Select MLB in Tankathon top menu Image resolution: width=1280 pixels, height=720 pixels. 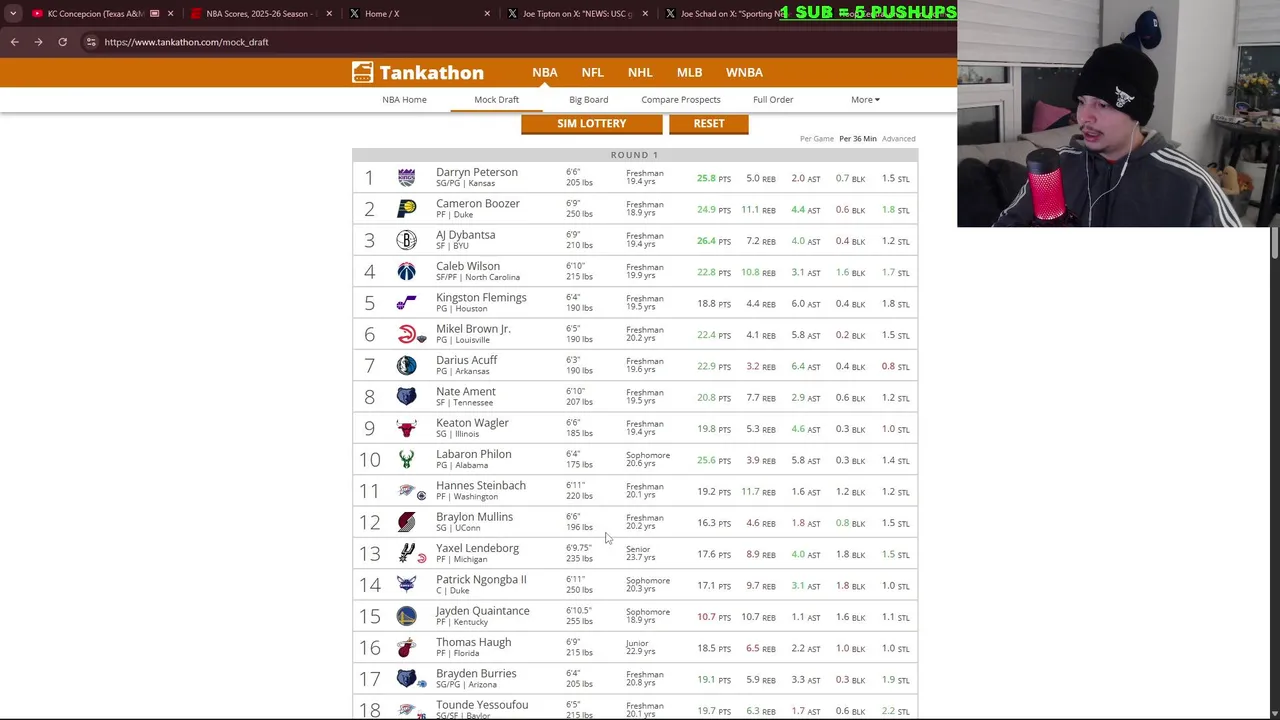click(x=689, y=72)
